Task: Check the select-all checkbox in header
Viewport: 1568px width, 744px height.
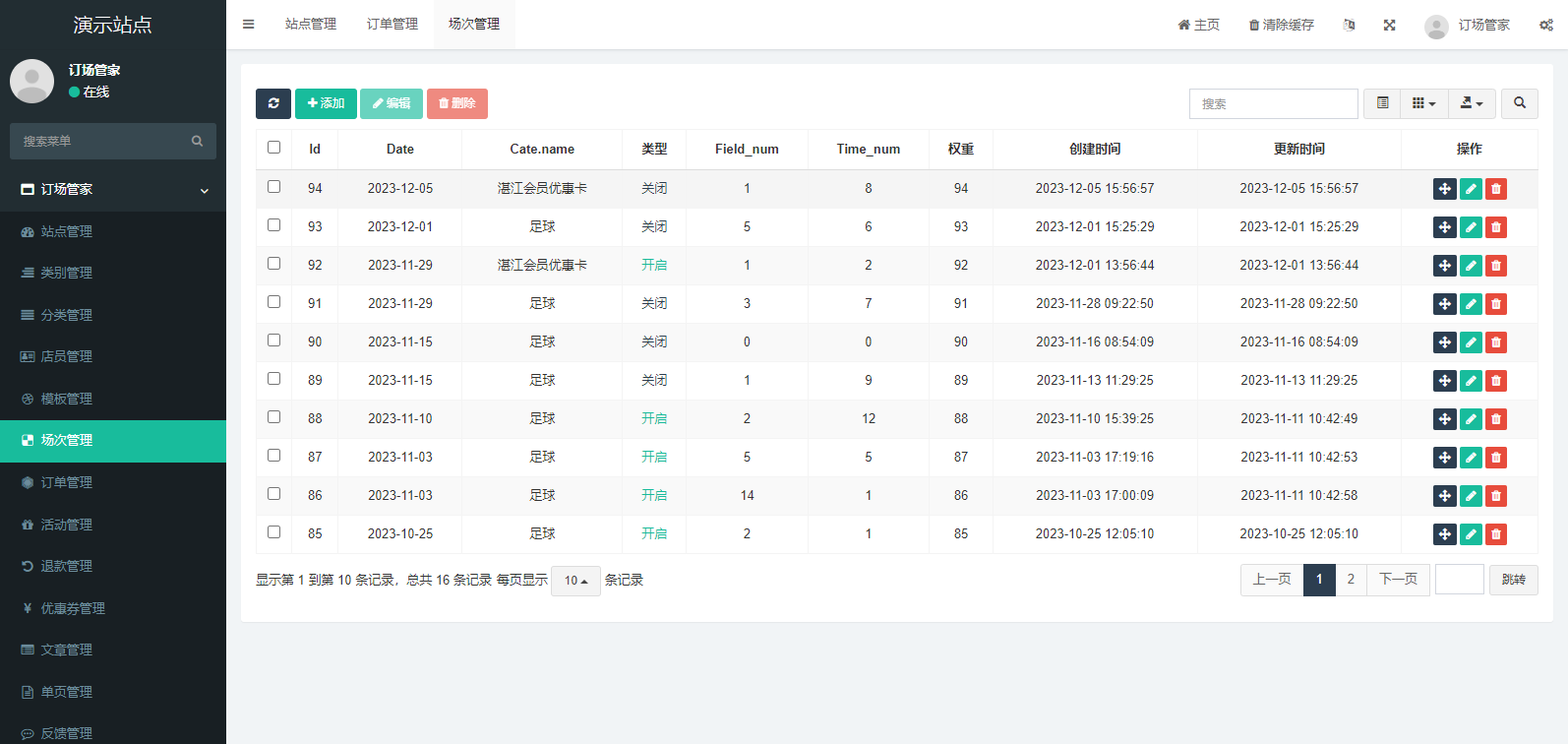Action: click(274, 148)
